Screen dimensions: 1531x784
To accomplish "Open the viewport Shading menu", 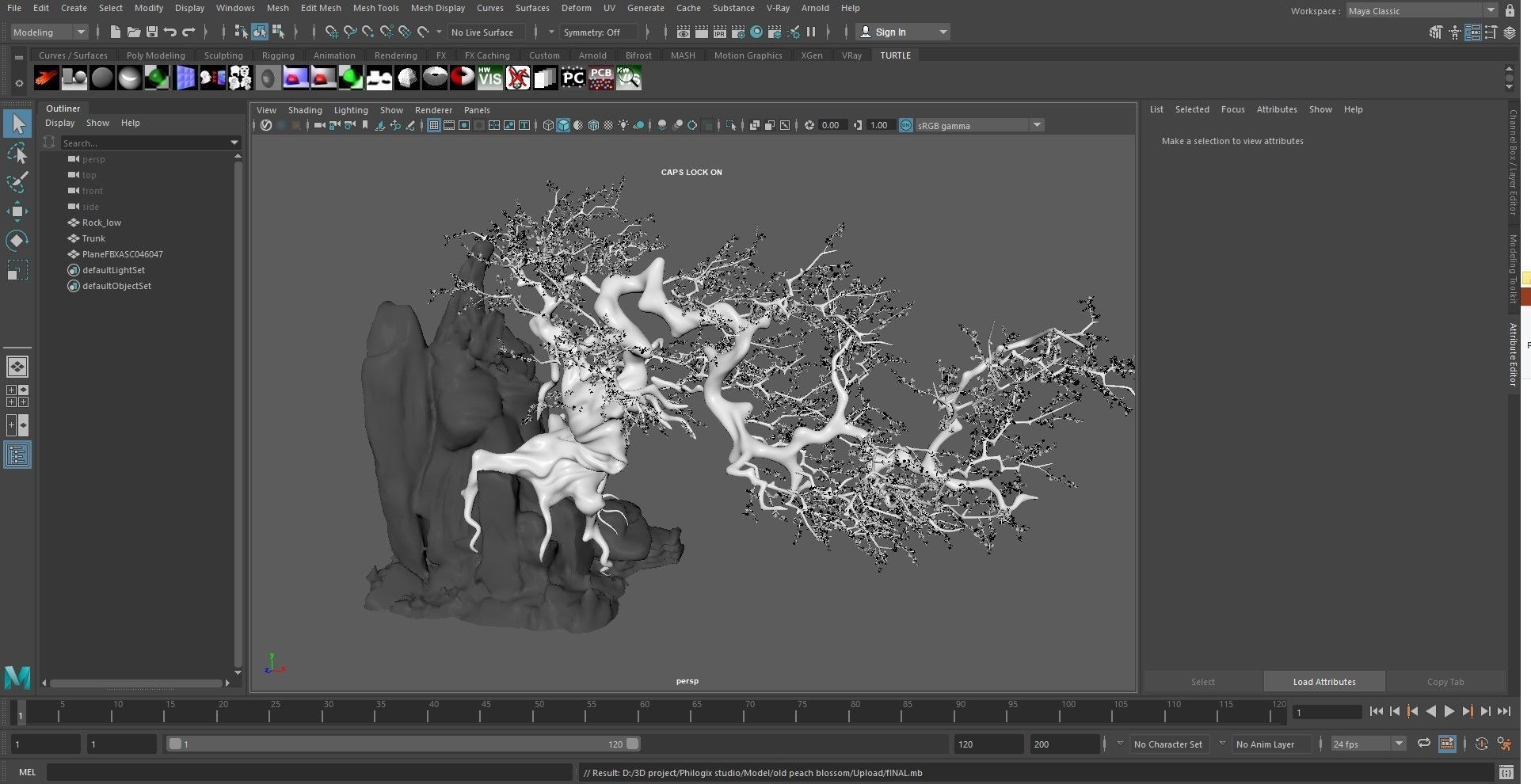I will click(305, 110).
